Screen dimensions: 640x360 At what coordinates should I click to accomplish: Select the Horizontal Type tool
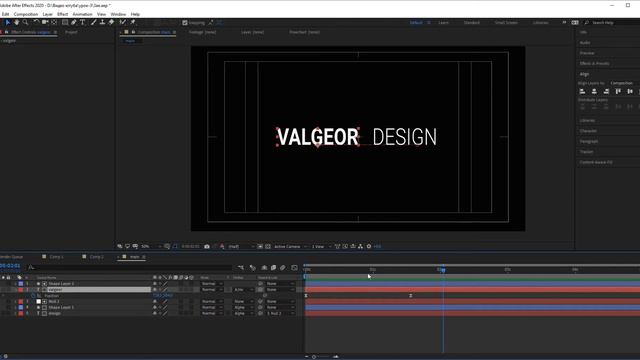point(82,22)
